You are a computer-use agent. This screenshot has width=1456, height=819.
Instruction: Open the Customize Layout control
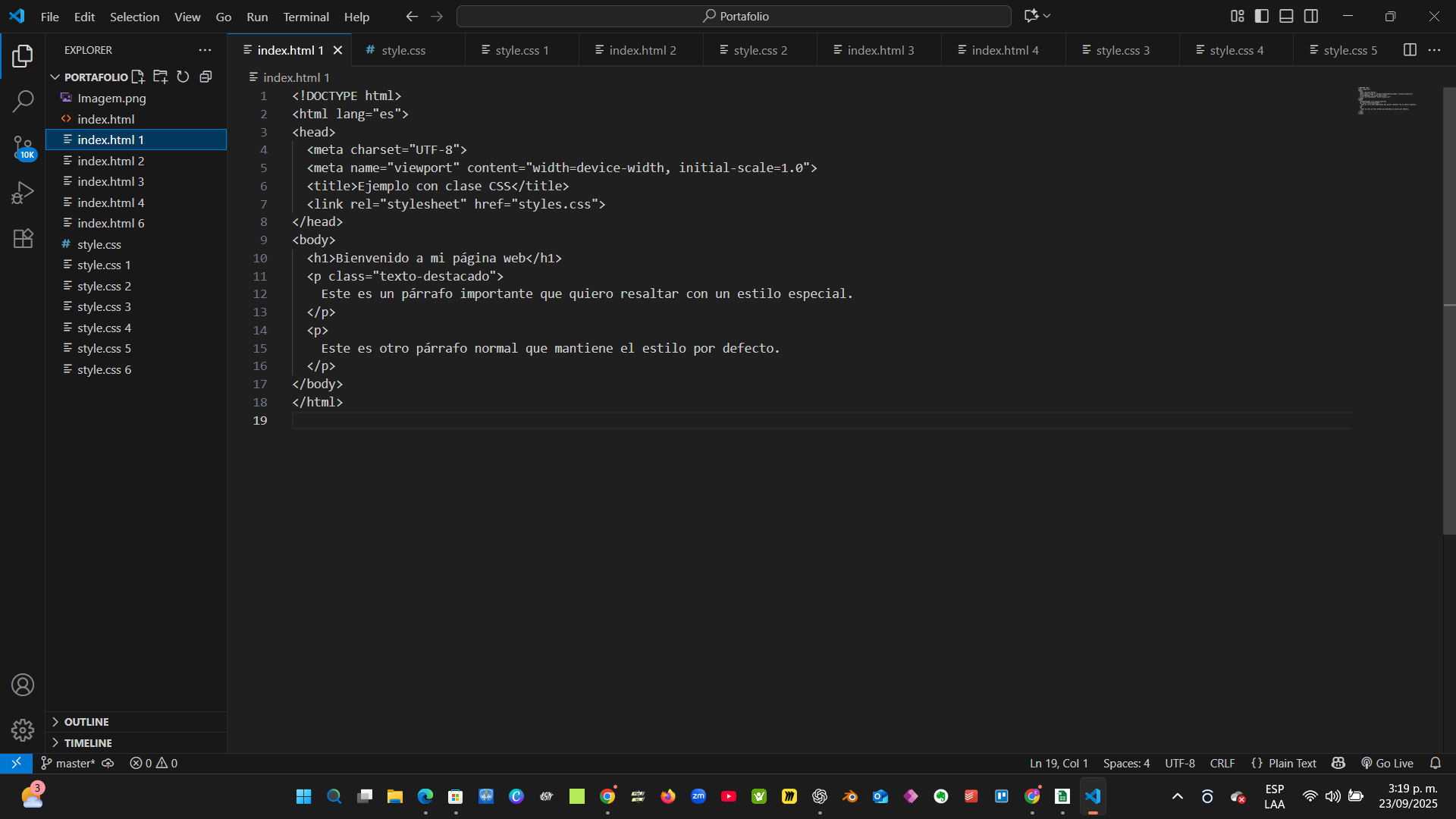coord(1238,16)
